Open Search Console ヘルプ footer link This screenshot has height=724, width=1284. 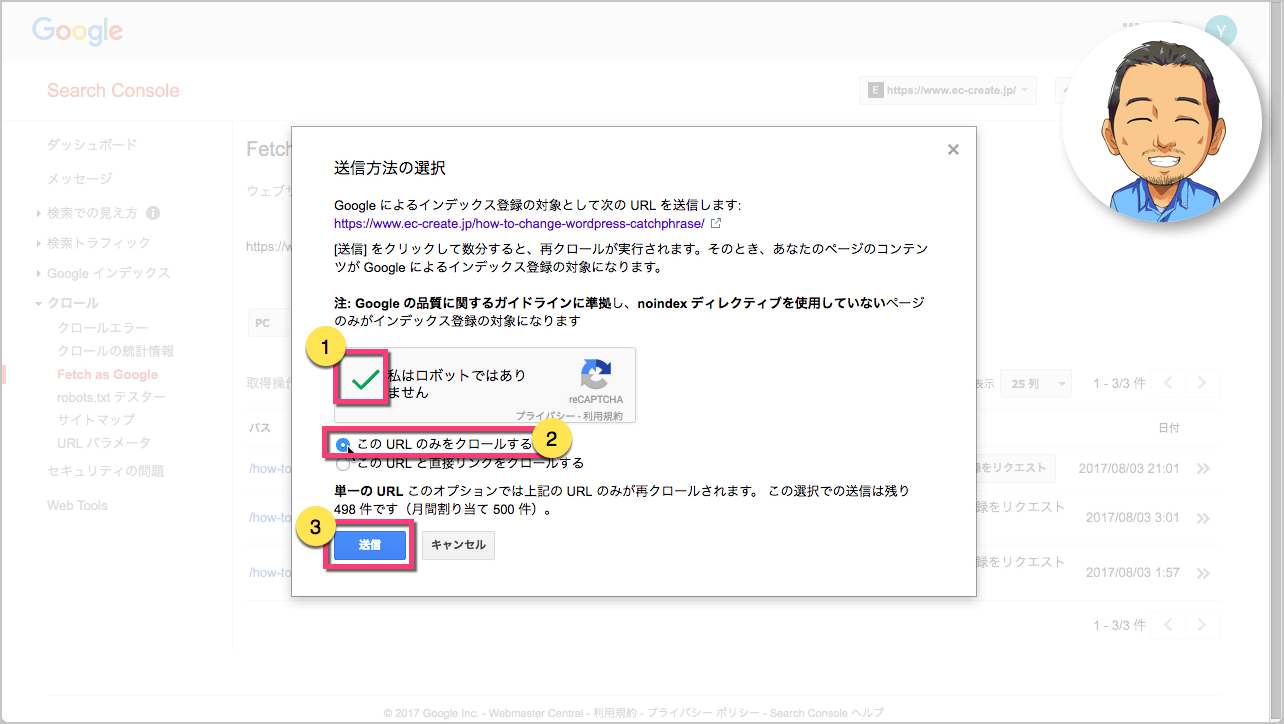pos(827,713)
